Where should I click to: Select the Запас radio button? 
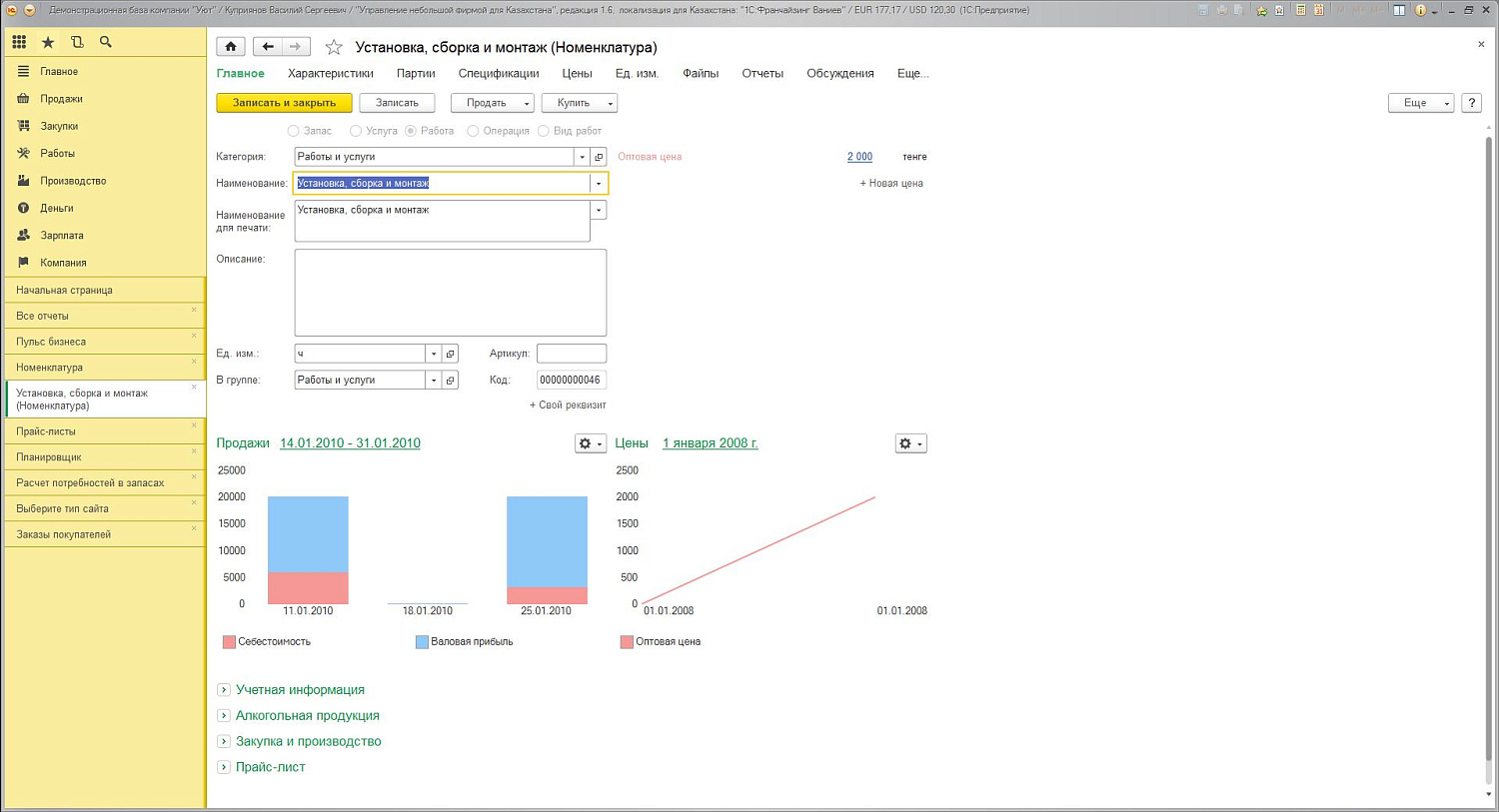(293, 131)
